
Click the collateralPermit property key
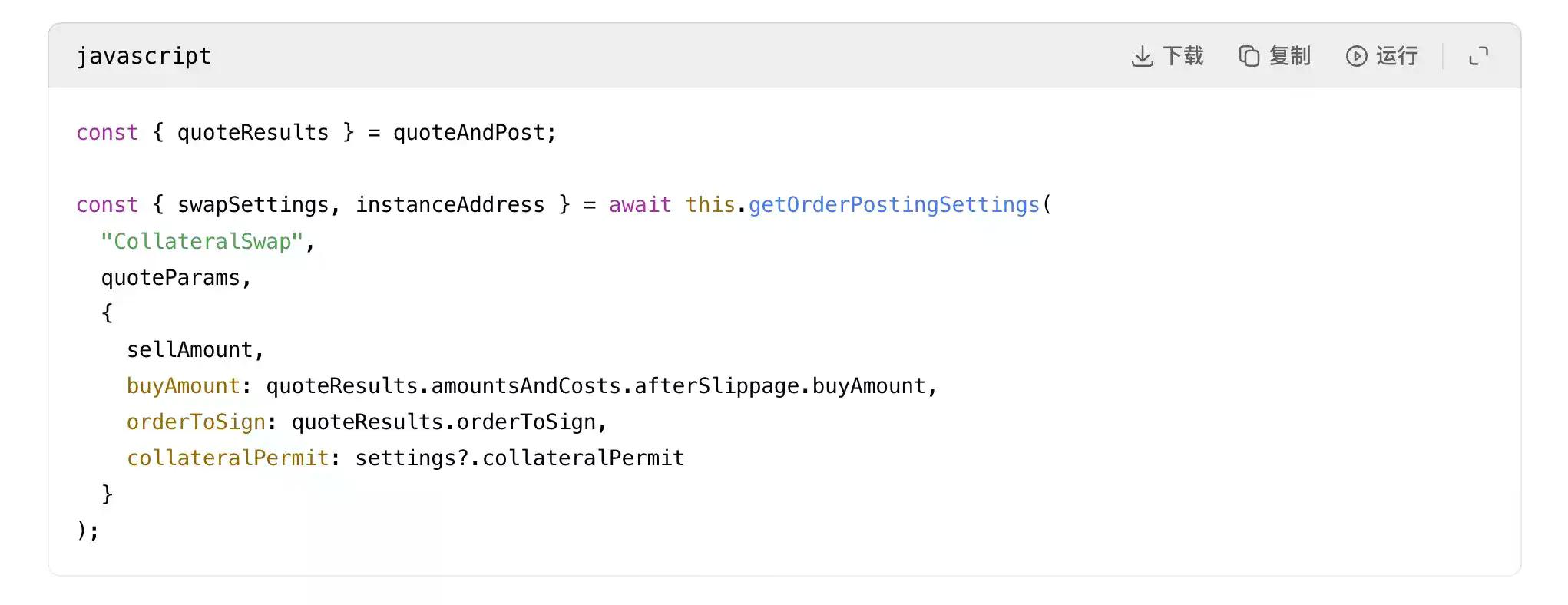click(227, 458)
